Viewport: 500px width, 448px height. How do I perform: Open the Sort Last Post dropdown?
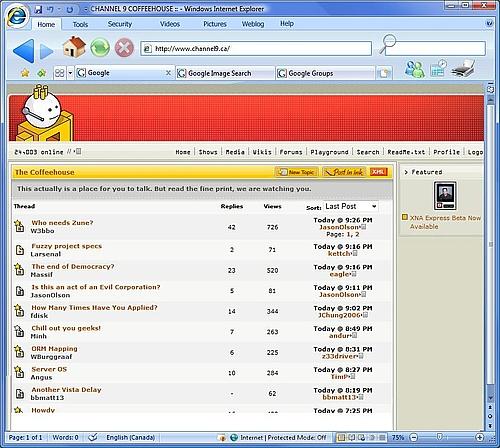(351, 207)
